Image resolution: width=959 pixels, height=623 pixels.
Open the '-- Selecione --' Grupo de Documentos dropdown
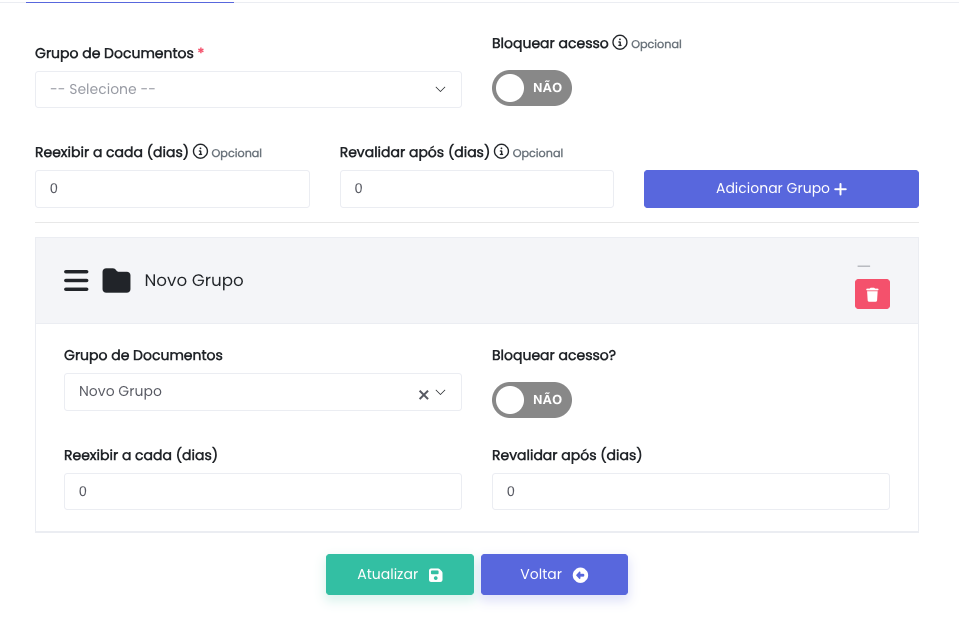point(248,89)
